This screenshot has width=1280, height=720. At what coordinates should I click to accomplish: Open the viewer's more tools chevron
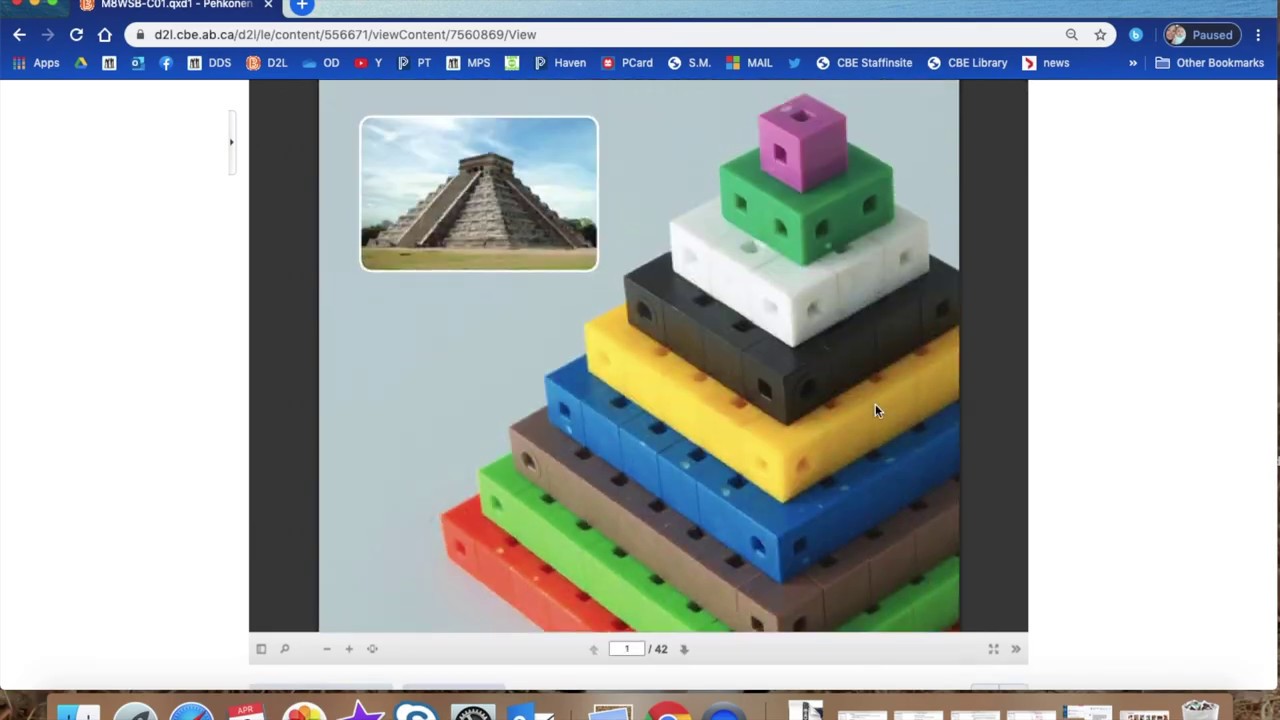[1016, 649]
